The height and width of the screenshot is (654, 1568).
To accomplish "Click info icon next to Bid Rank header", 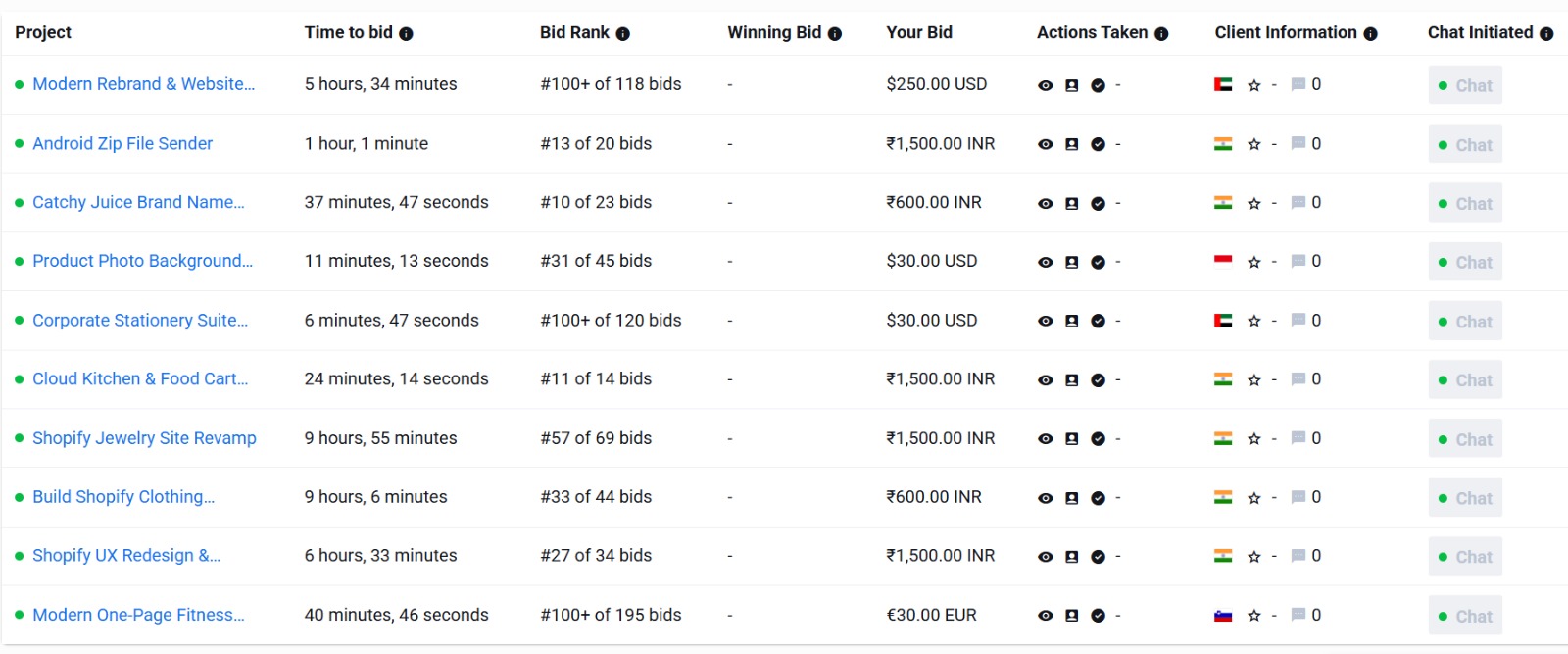I will coord(622,33).
